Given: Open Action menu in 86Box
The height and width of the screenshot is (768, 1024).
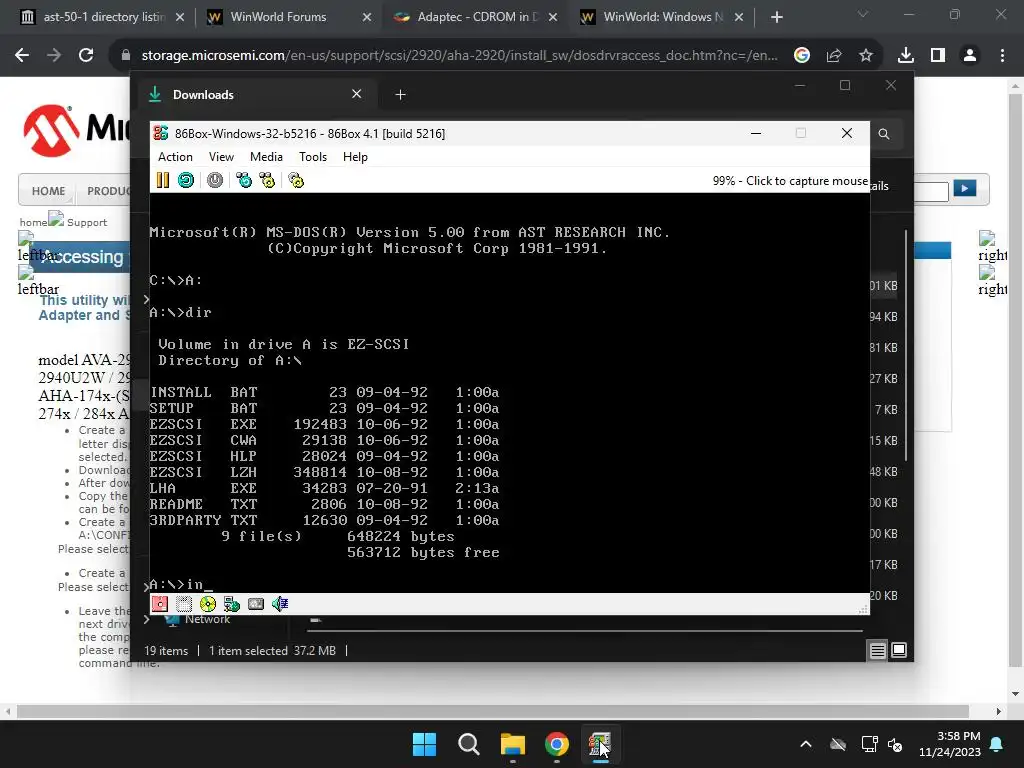Looking at the screenshot, I should coord(175,157).
